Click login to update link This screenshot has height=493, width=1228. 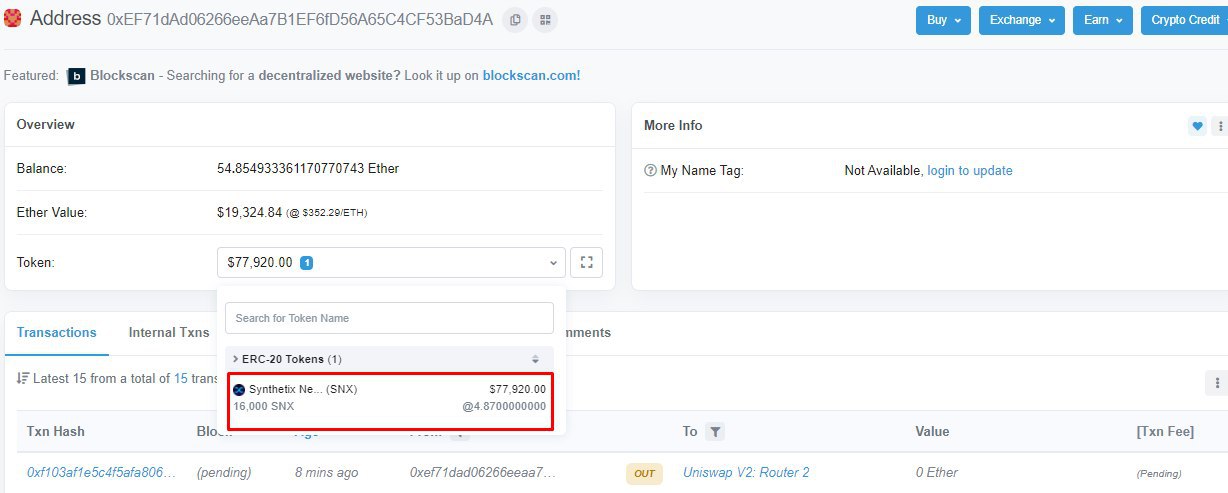pyautogui.click(x=970, y=171)
